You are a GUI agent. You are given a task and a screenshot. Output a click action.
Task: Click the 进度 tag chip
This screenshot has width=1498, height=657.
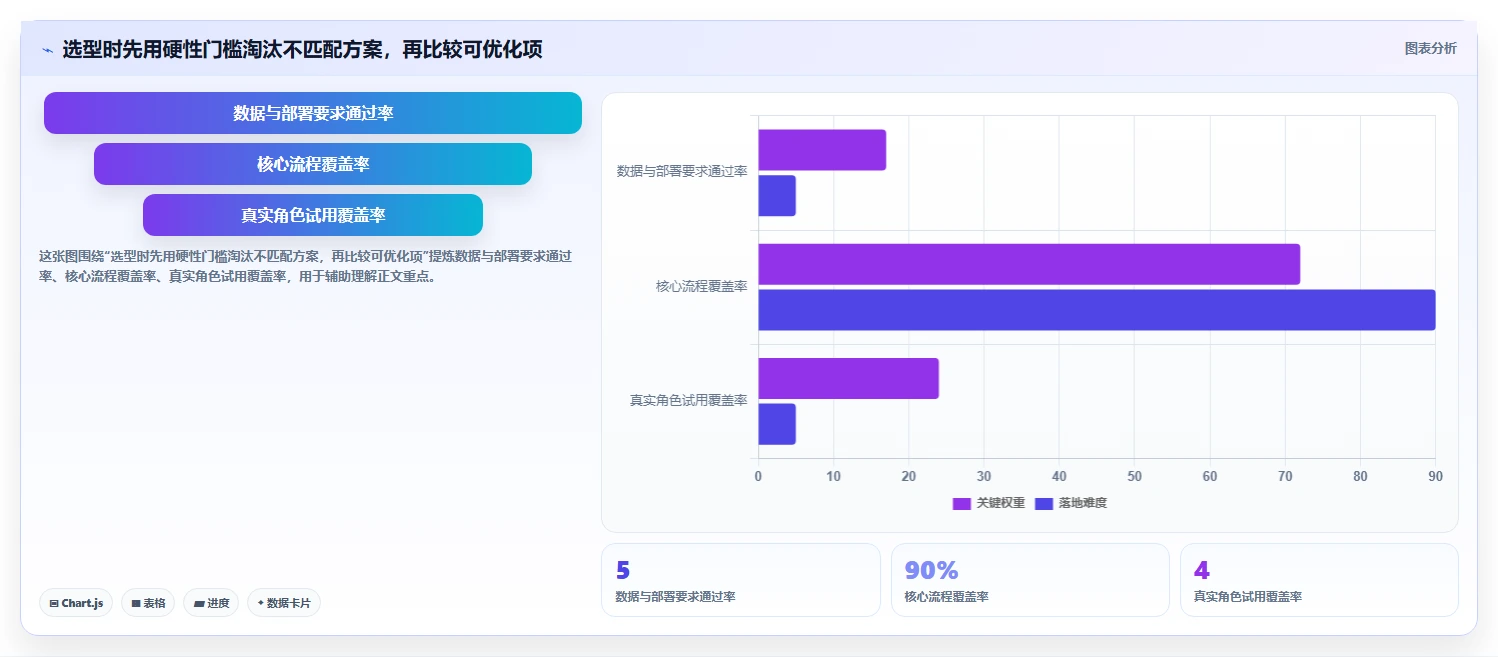tap(211, 603)
